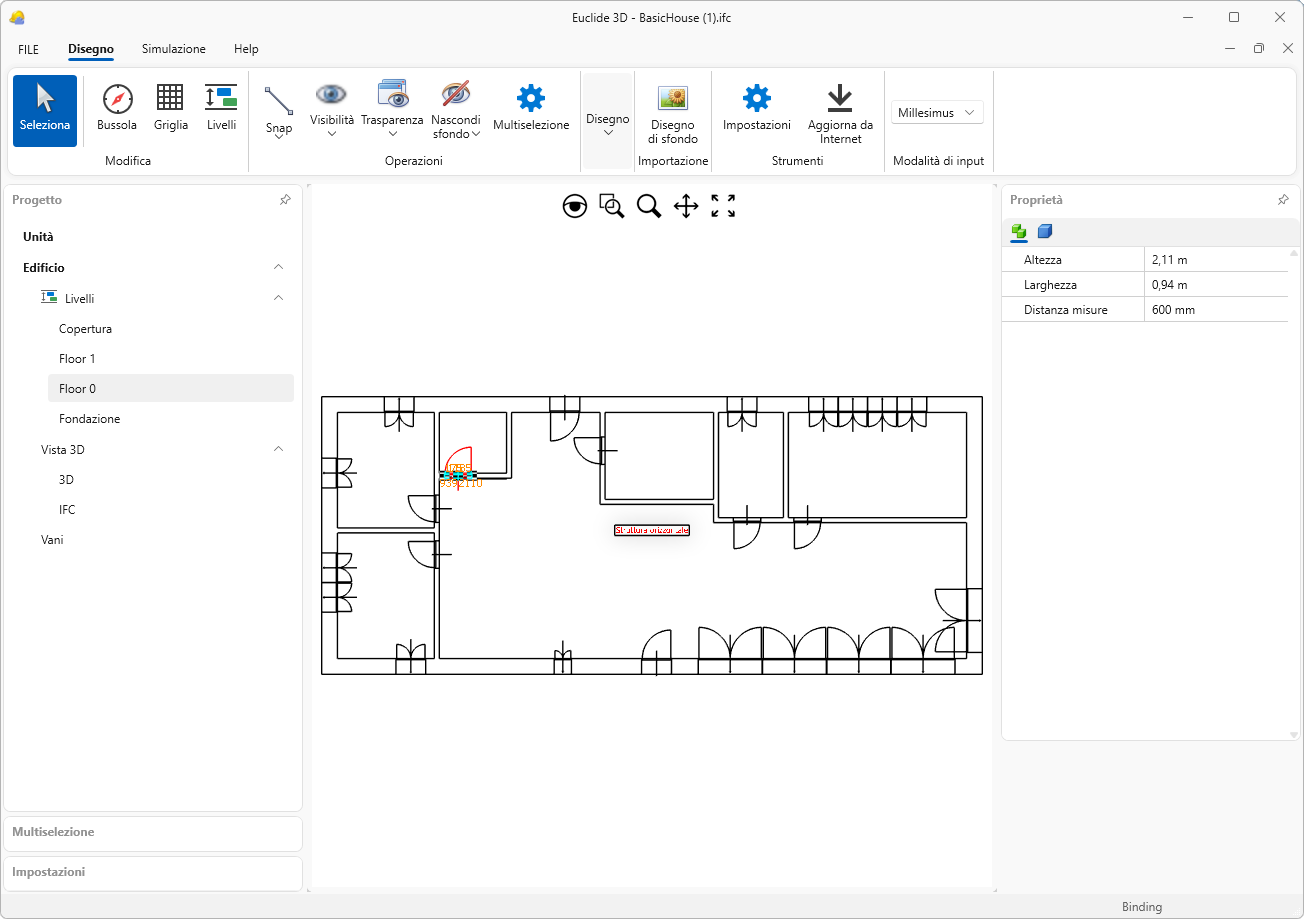Open Impostazioni settings in the ribbon
This screenshot has height=919, width=1304.
coord(756,108)
